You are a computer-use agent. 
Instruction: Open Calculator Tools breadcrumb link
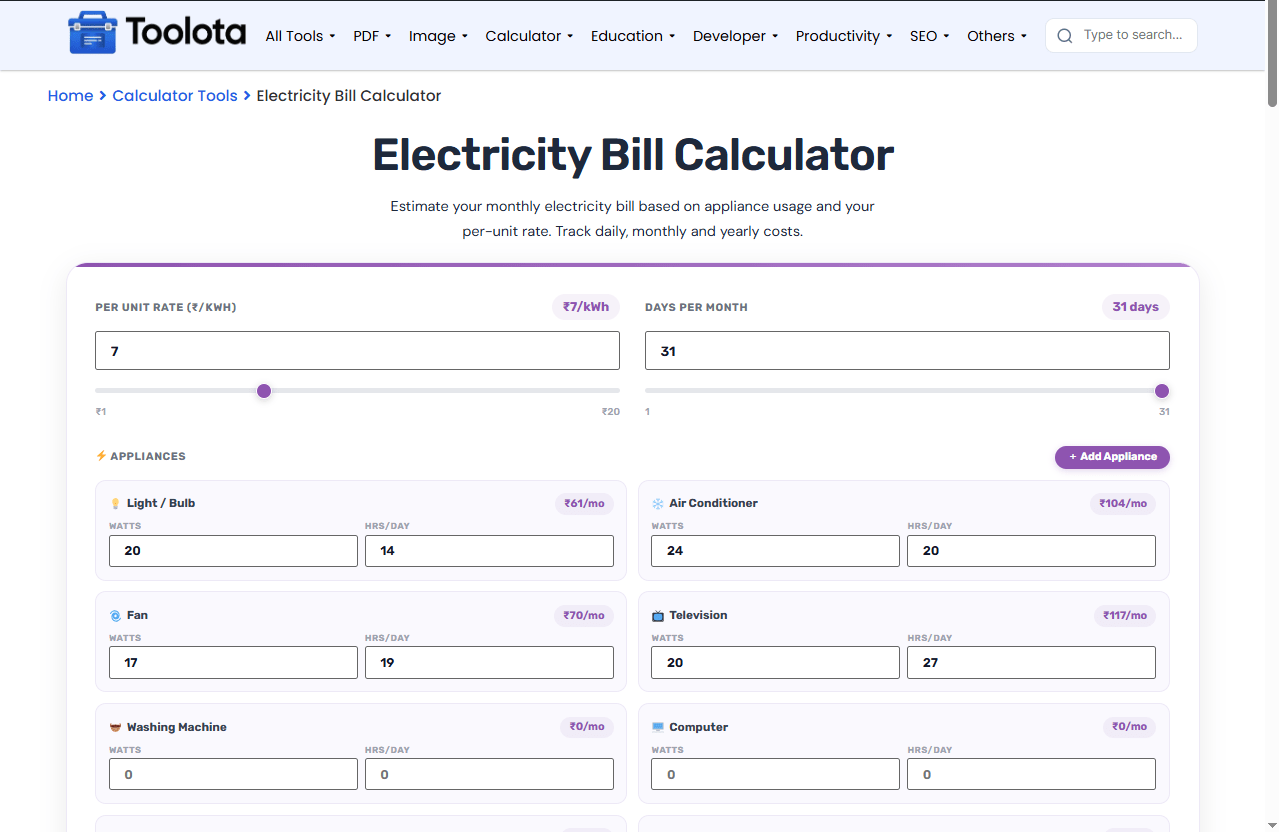point(175,96)
